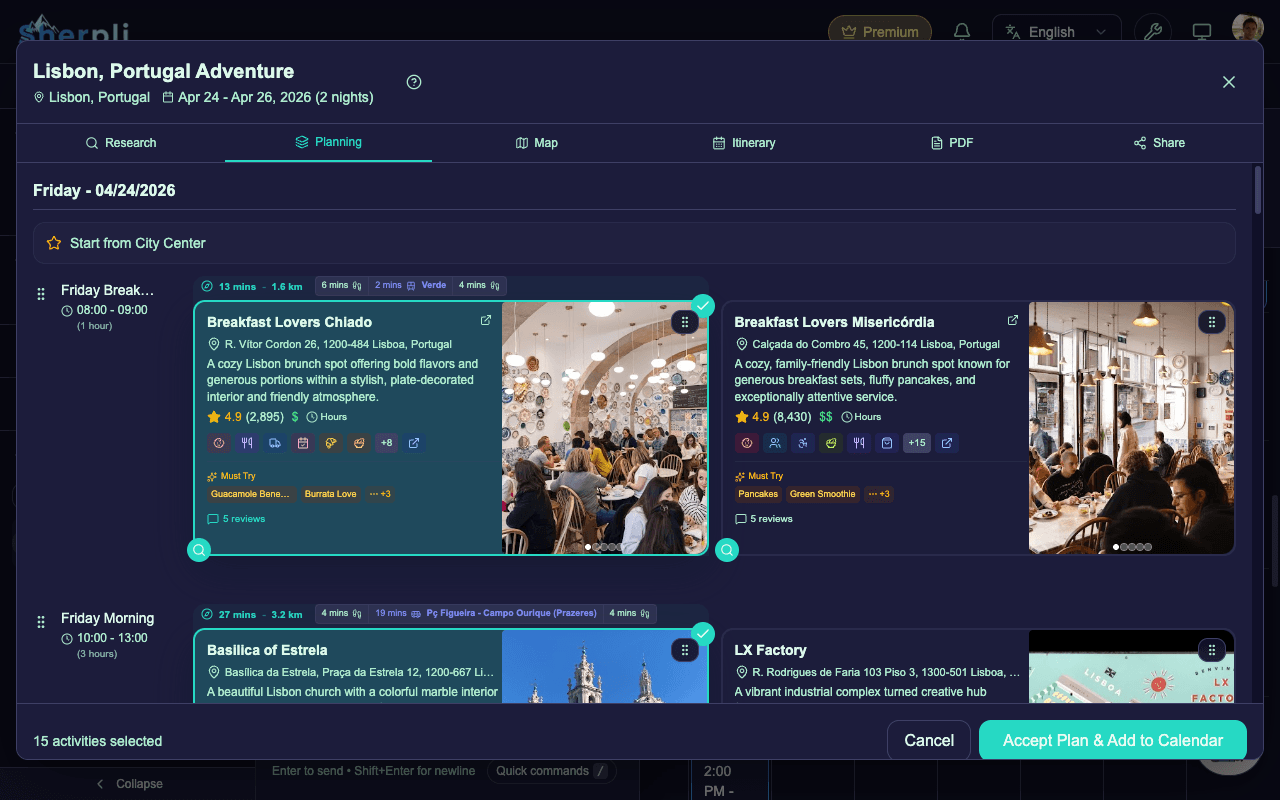Image resolution: width=1280 pixels, height=800 pixels.
Task: Click the salad bowl icon on Misericórdia card
Action: (830, 443)
